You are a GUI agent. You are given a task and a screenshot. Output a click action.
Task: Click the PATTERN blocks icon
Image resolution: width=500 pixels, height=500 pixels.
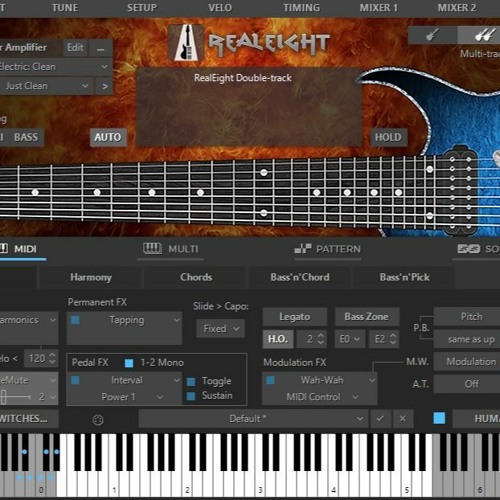tap(303, 248)
